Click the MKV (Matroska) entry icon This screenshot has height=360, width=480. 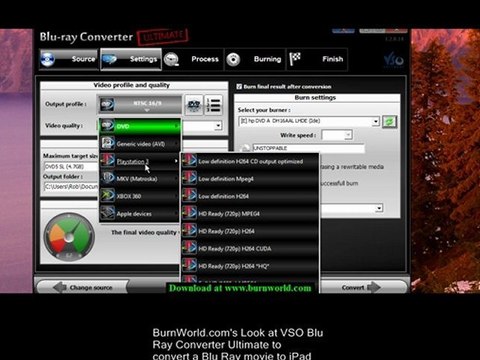[108, 178]
